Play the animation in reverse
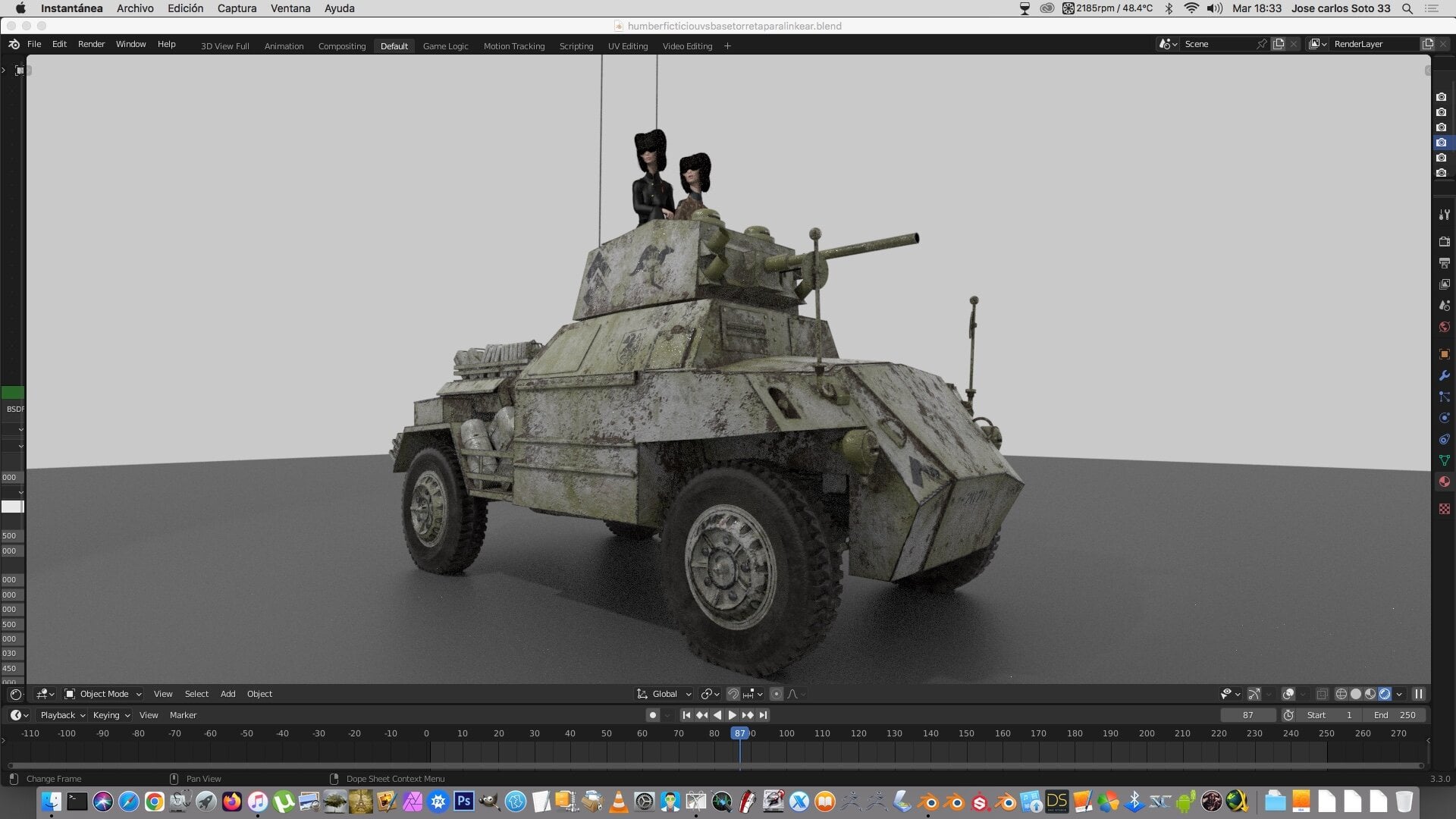The height and width of the screenshot is (819, 1456). point(717,715)
